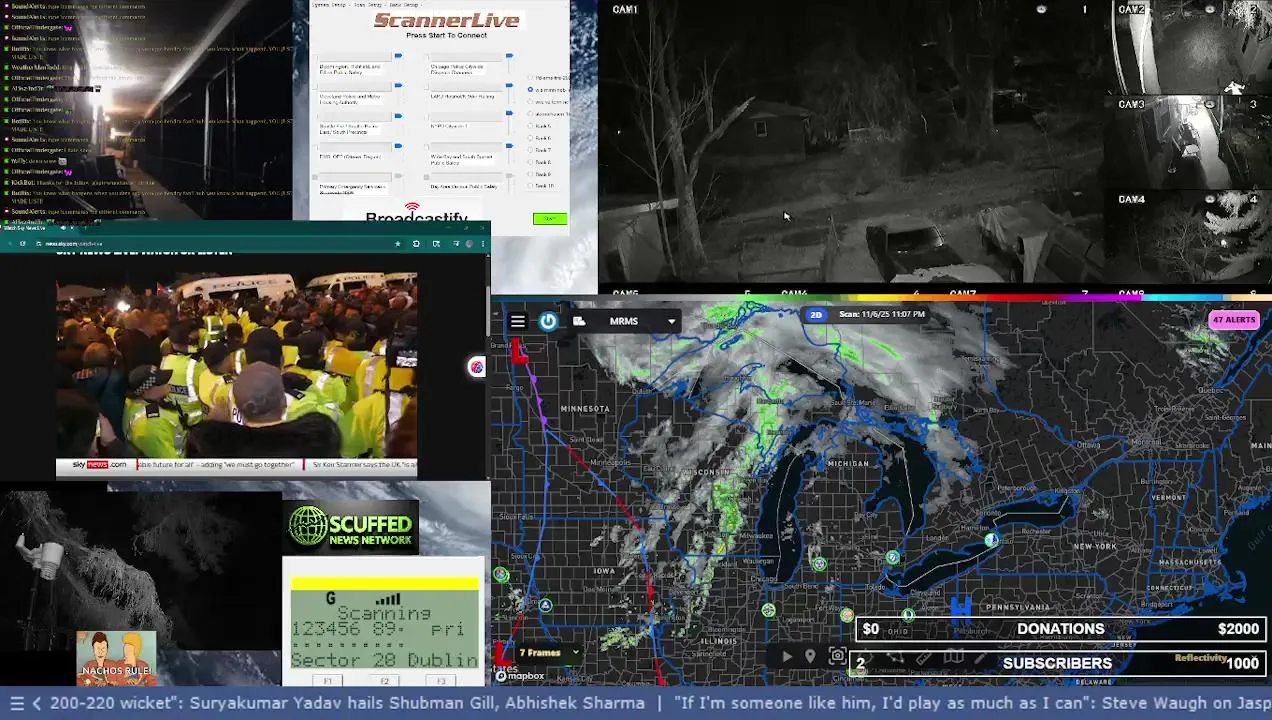Image resolution: width=1272 pixels, height=720 pixels.
Task: Expand the 7 Frames dropdown
Action: [548, 653]
